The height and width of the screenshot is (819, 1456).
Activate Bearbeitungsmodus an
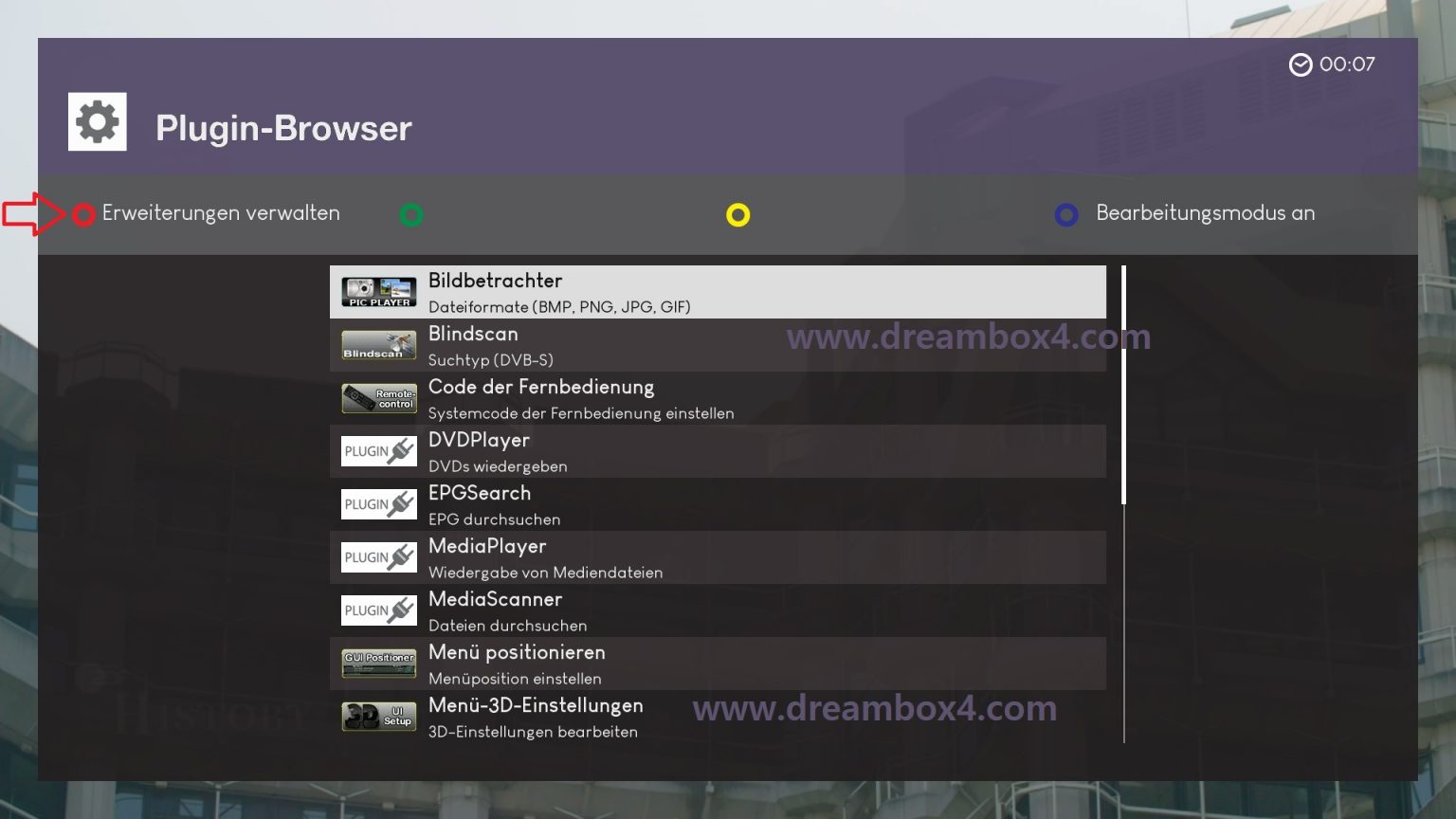[1206, 213]
